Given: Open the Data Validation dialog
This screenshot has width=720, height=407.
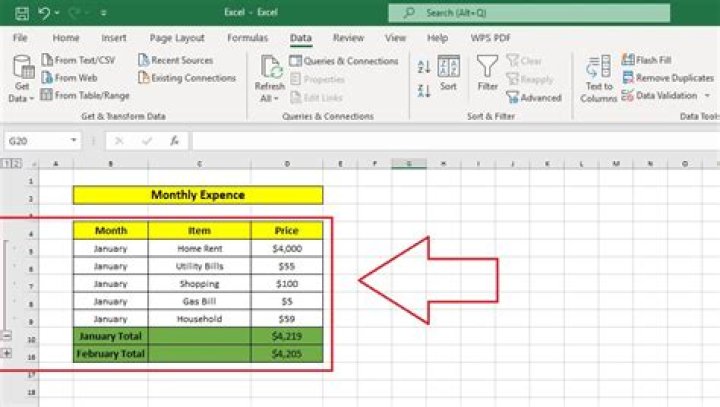Looking at the screenshot, I should (x=659, y=96).
